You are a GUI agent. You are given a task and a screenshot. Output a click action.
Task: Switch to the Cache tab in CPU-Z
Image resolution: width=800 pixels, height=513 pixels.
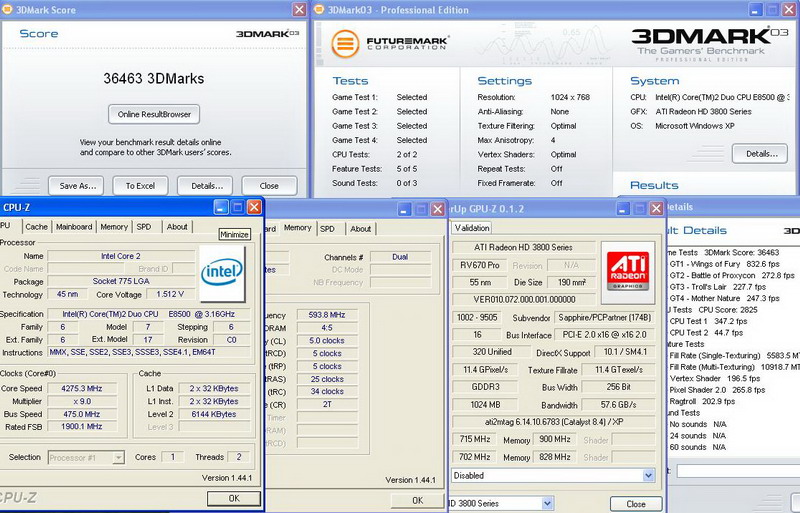point(36,227)
